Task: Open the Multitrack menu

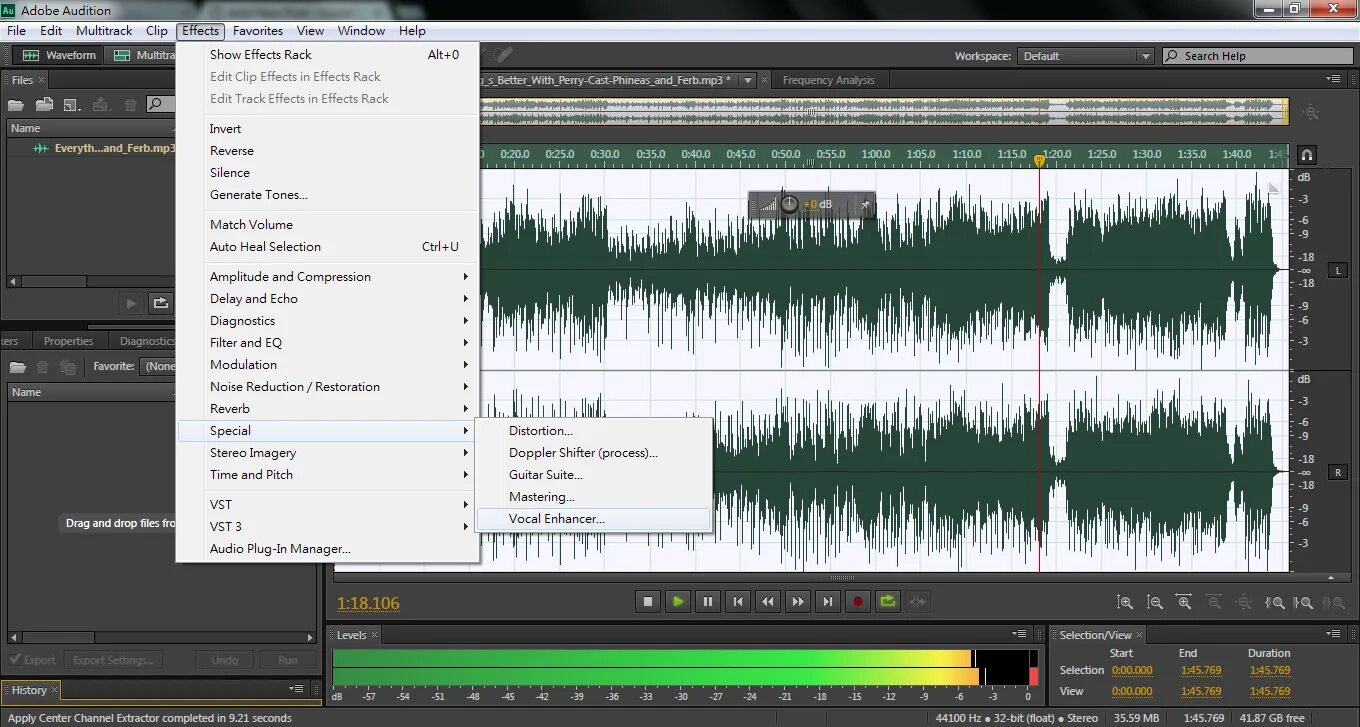Action: coord(104,31)
